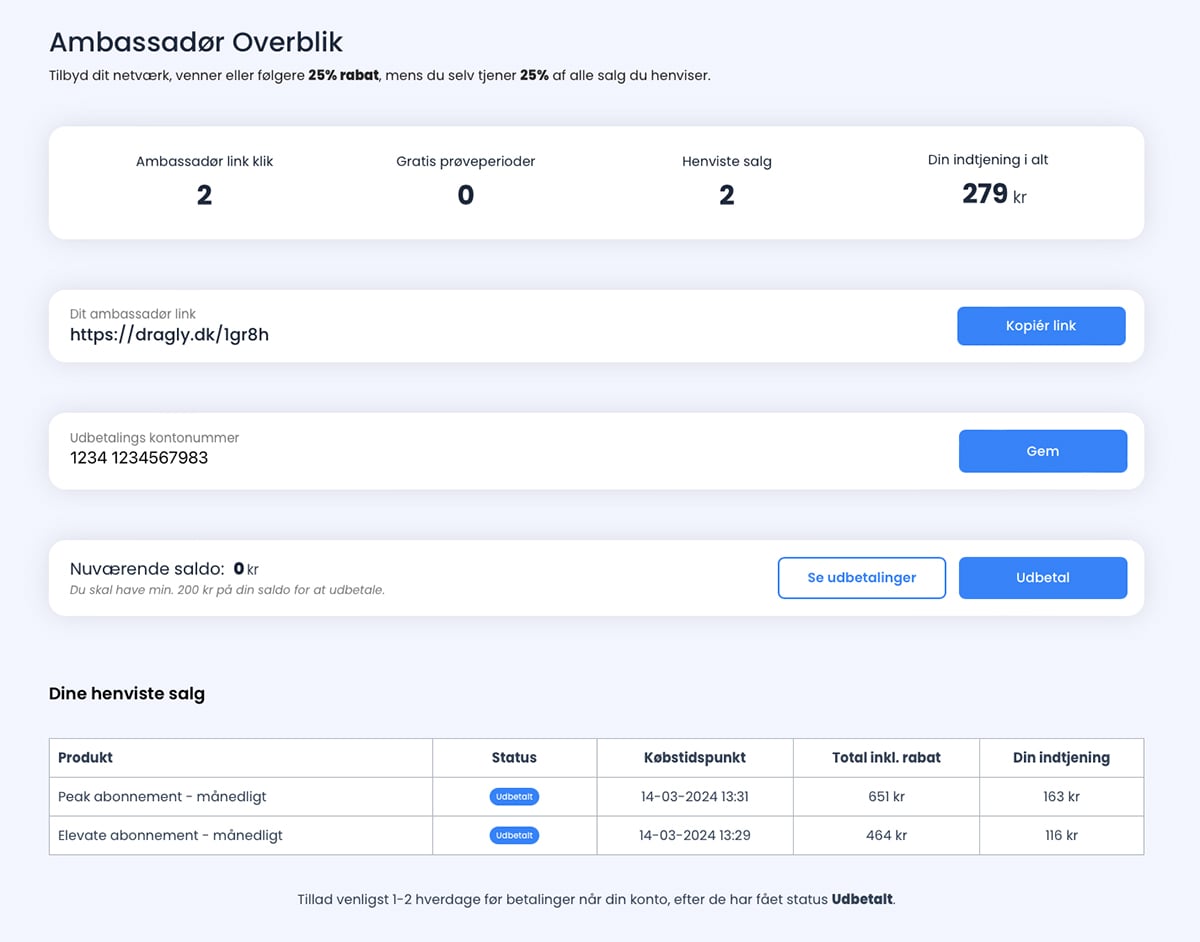
Task: Select the Elevate abonnement - månedligt row
Action: click(x=170, y=835)
